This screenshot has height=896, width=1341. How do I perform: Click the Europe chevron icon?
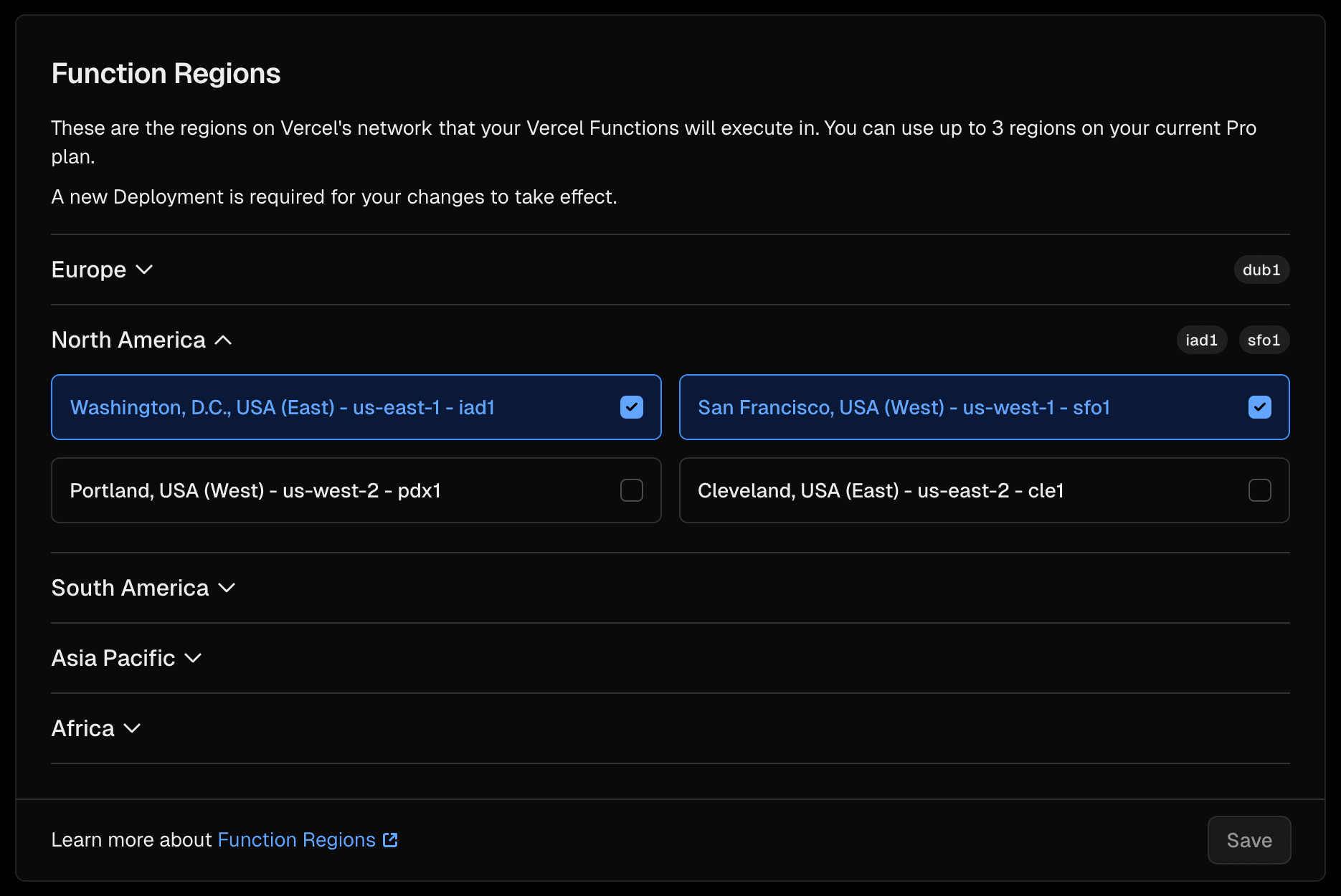144,271
